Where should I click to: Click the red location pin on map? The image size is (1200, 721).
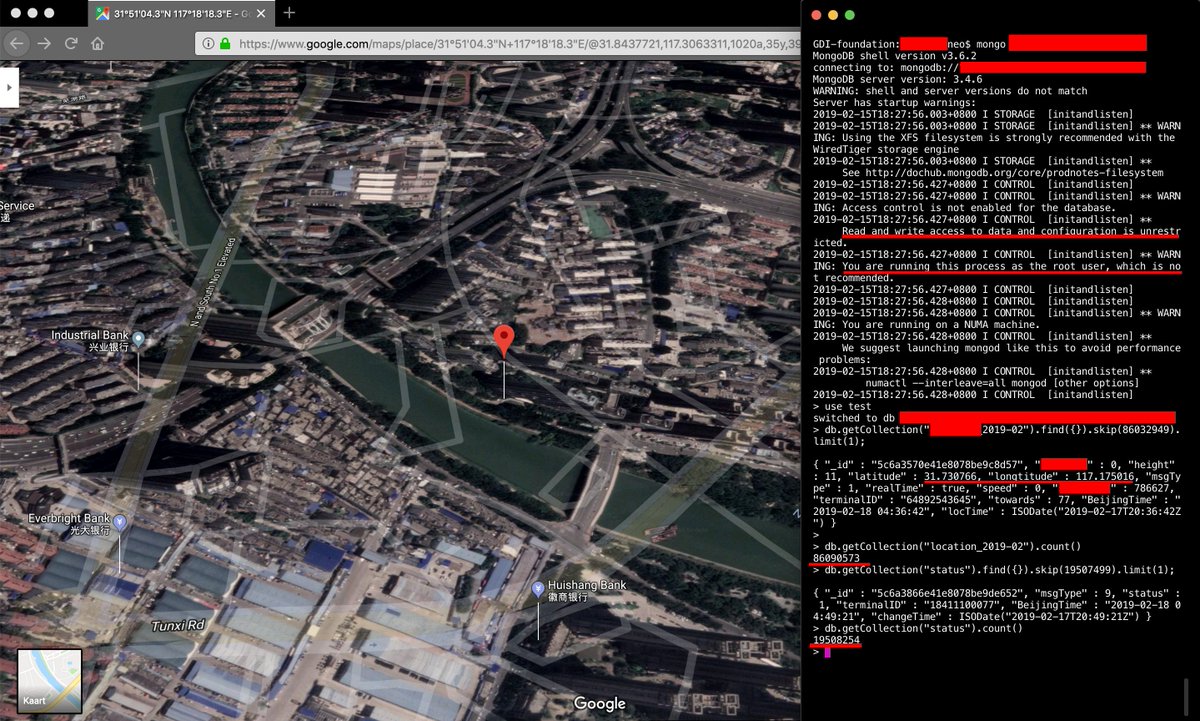coord(505,340)
